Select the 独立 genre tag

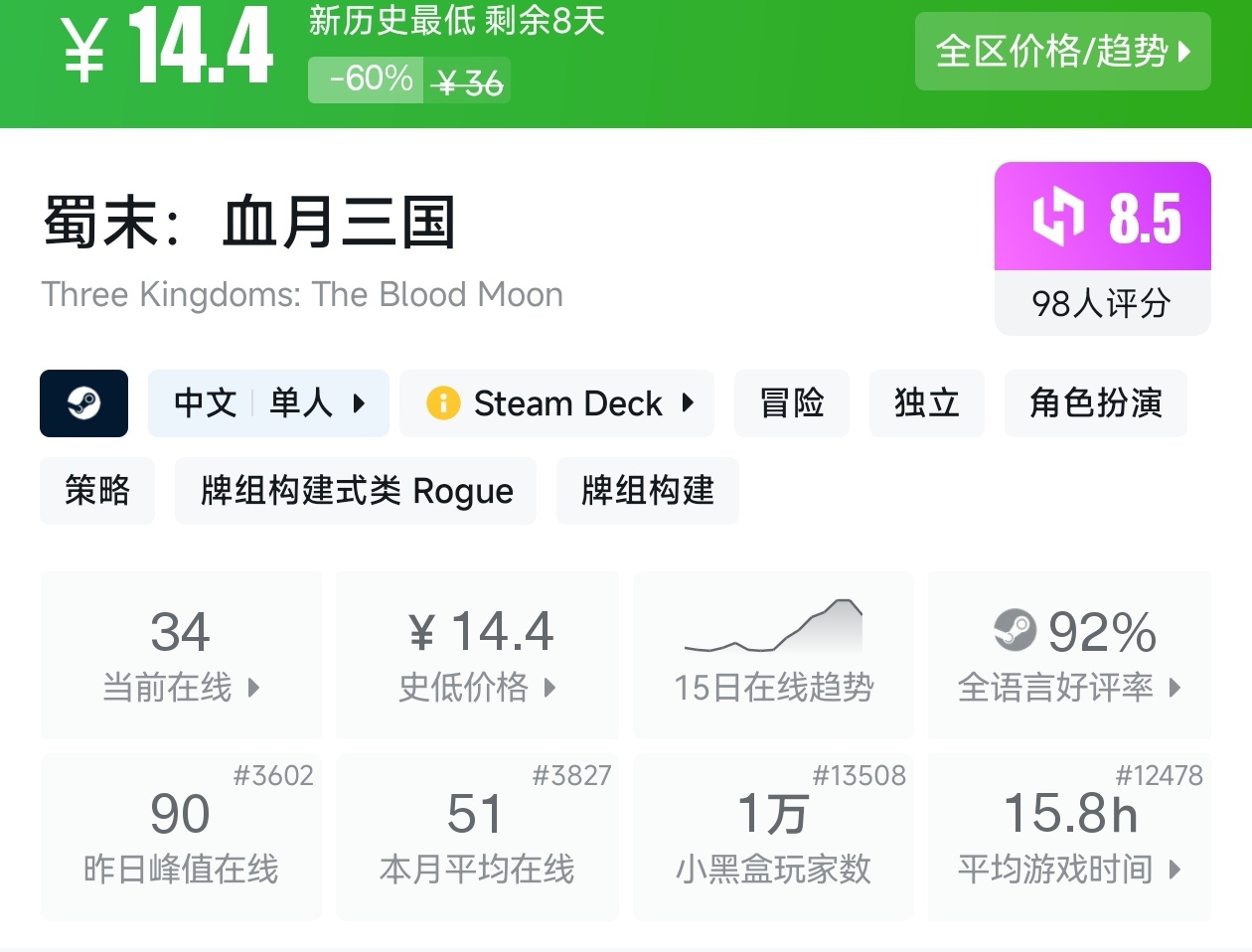tap(926, 403)
